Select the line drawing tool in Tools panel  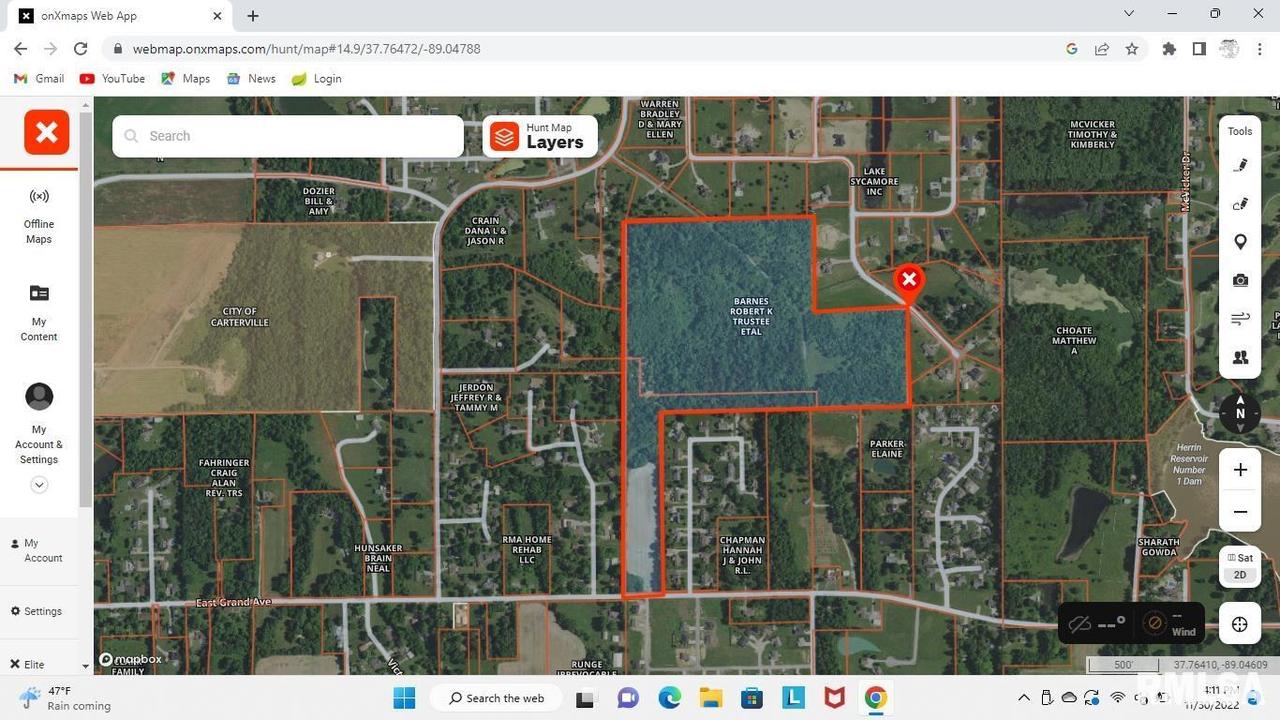[x=1240, y=204]
